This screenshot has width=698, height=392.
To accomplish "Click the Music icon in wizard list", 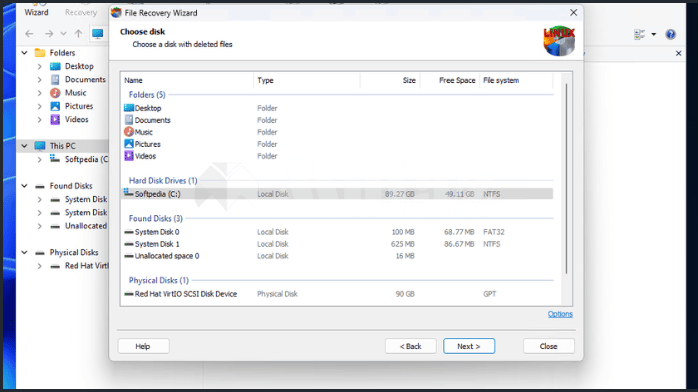I will pyautogui.click(x=129, y=132).
